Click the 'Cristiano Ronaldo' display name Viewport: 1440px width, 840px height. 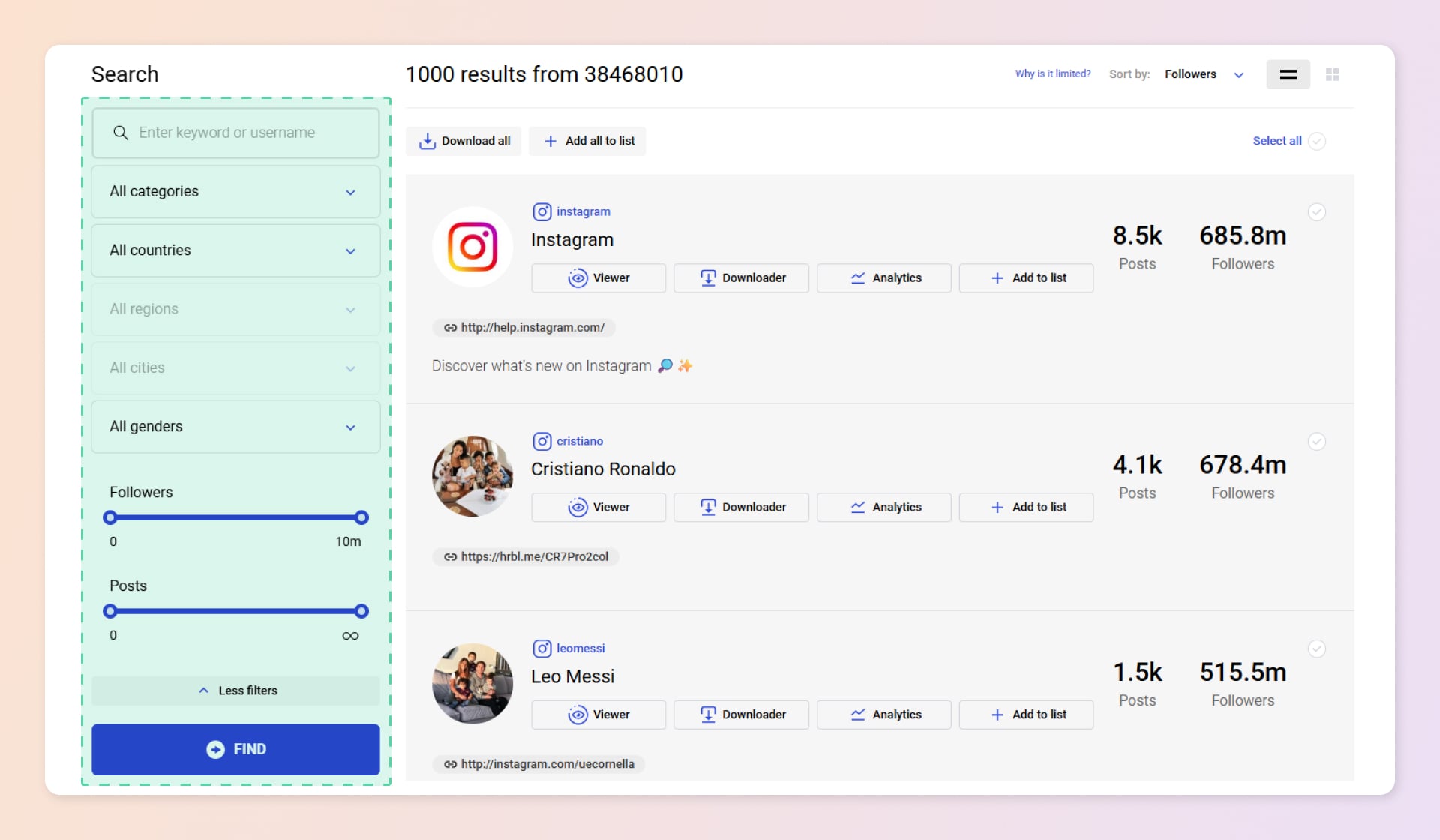[x=603, y=469]
